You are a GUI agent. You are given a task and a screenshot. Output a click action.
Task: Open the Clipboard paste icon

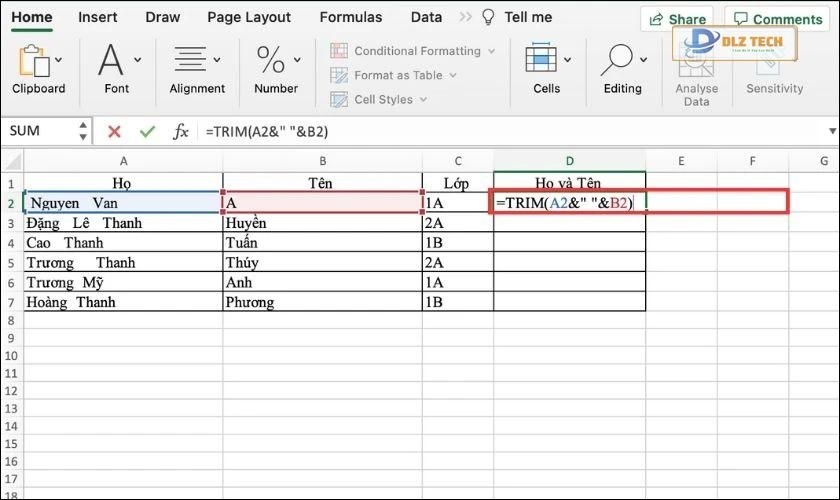coord(34,61)
